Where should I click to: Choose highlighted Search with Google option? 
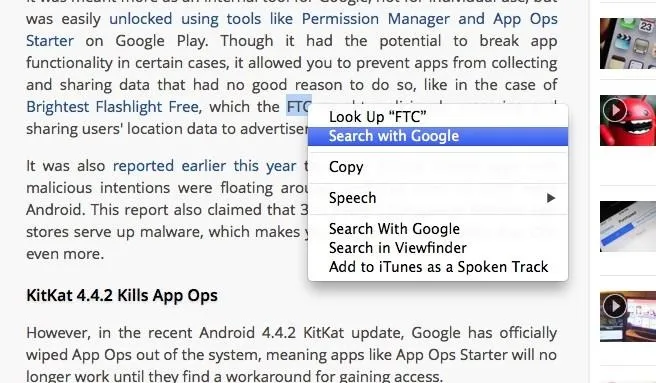coord(438,136)
